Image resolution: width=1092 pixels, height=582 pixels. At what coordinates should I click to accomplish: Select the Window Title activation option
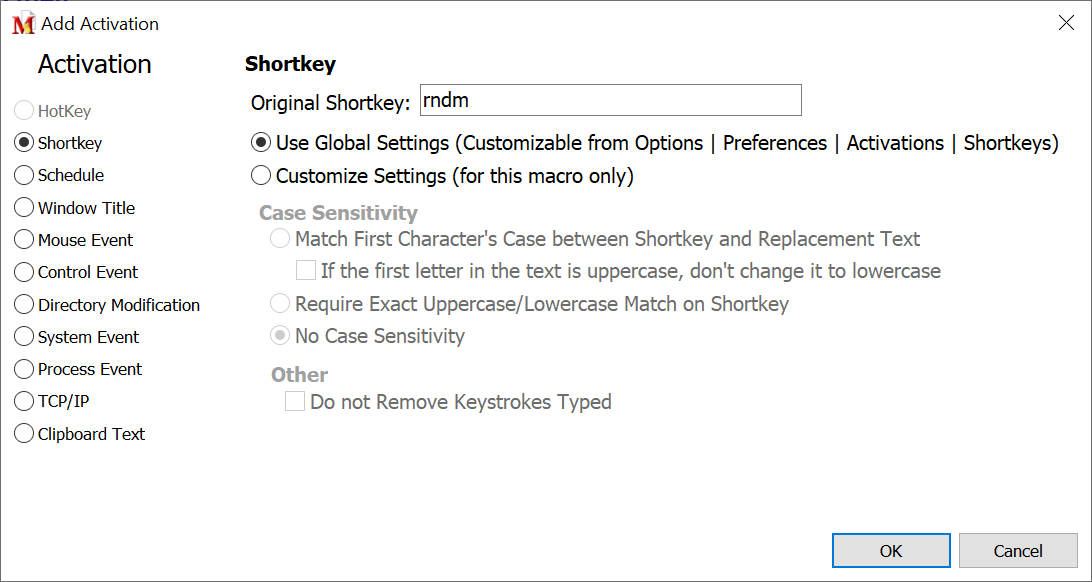click(x=24, y=208)
